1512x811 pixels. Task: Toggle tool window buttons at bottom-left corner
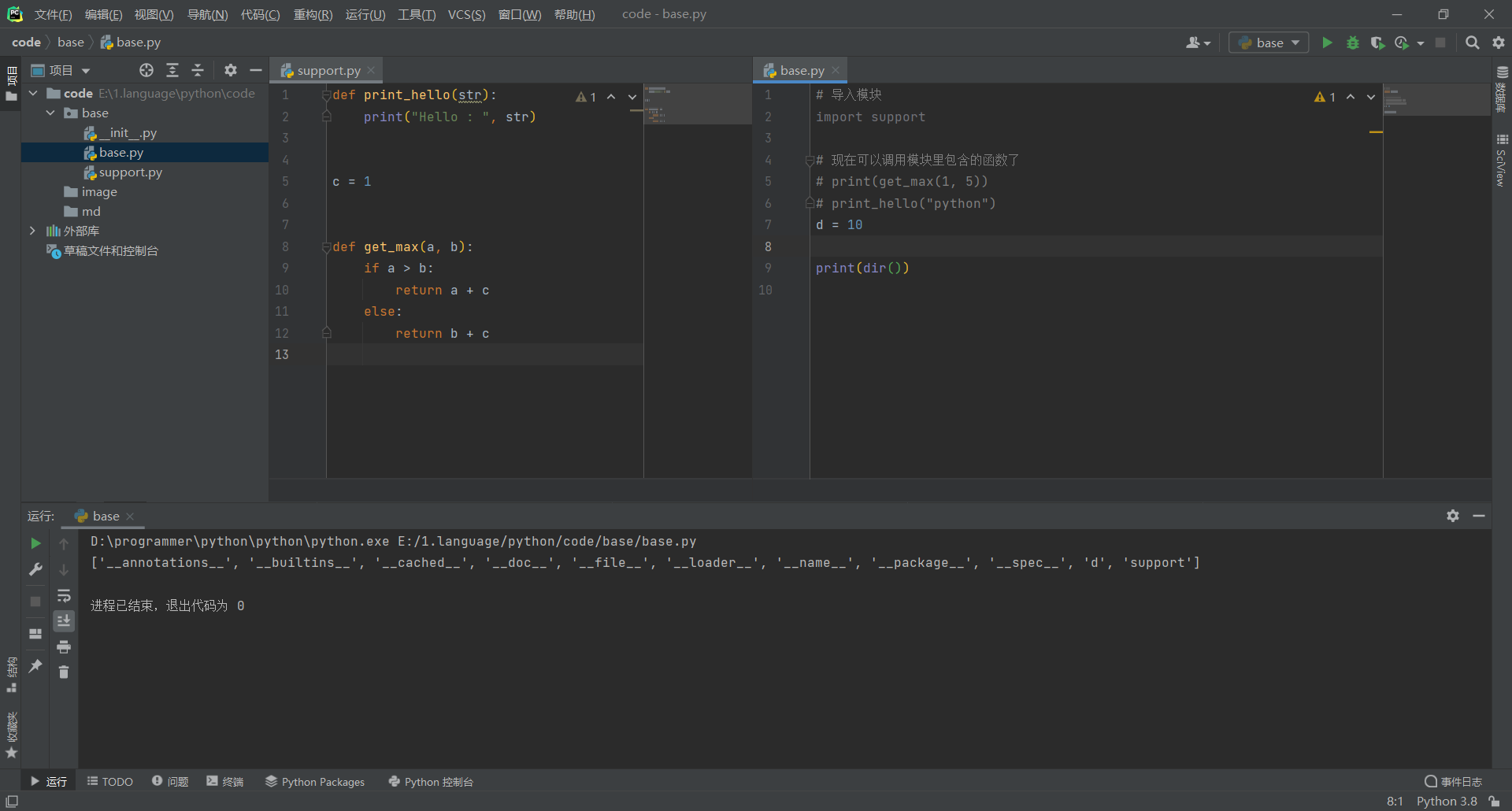pos(12,802)
